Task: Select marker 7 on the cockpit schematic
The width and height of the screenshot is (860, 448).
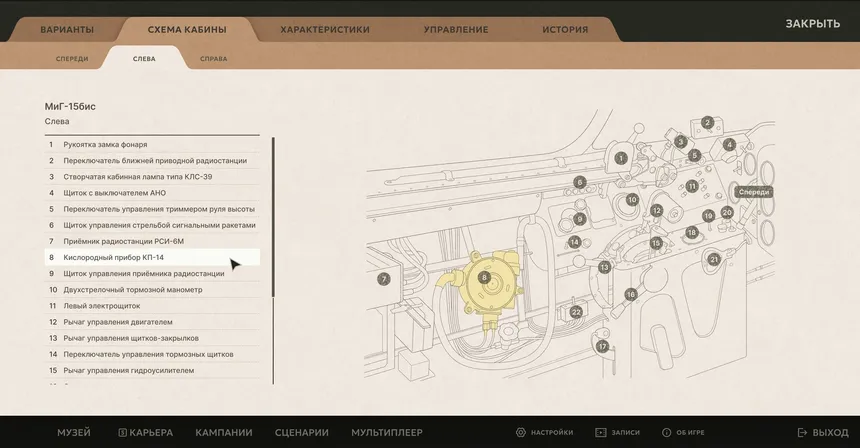Action: [x=383, y=279]
